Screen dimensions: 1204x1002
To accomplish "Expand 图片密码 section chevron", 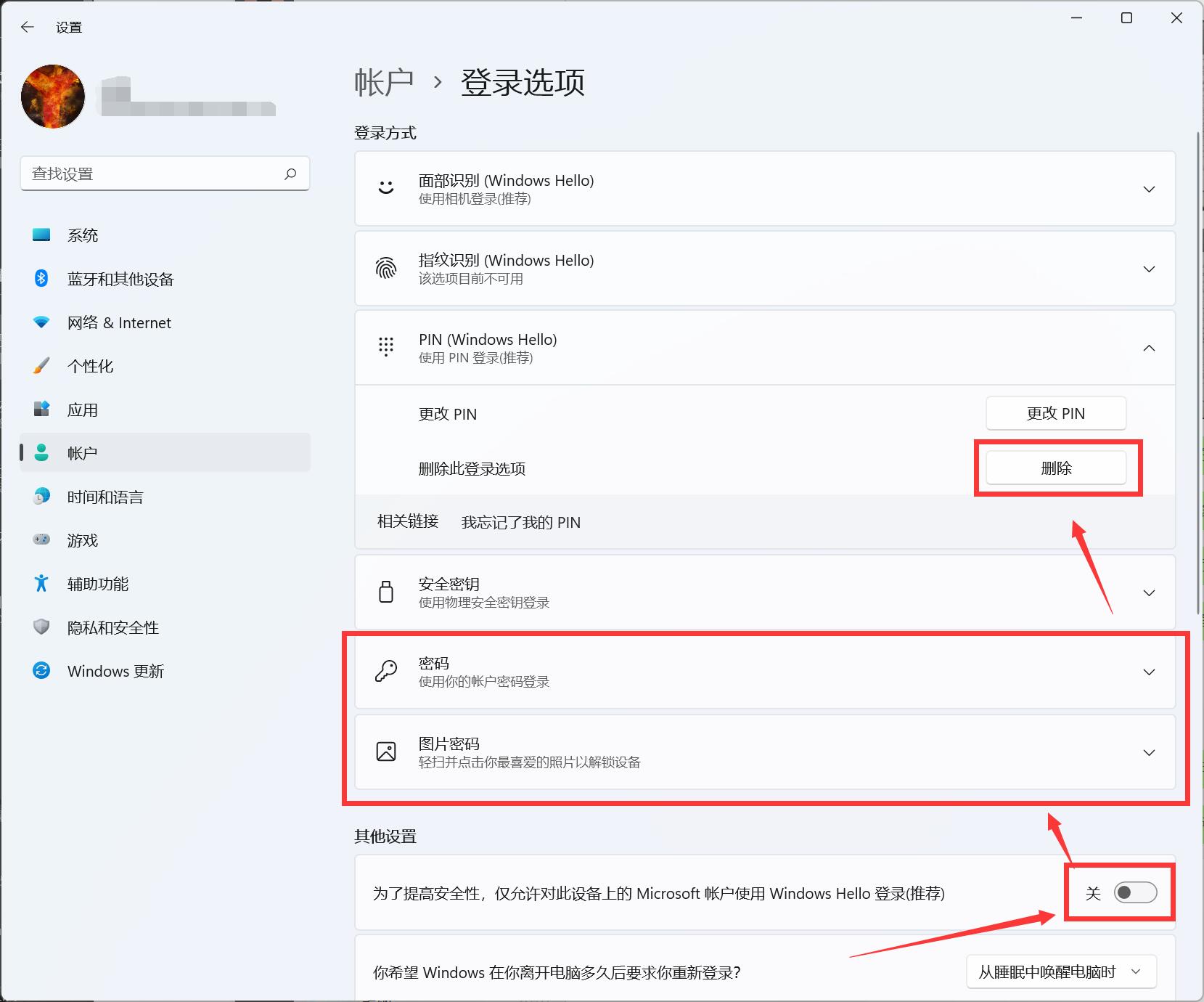I will [1149, 752].
